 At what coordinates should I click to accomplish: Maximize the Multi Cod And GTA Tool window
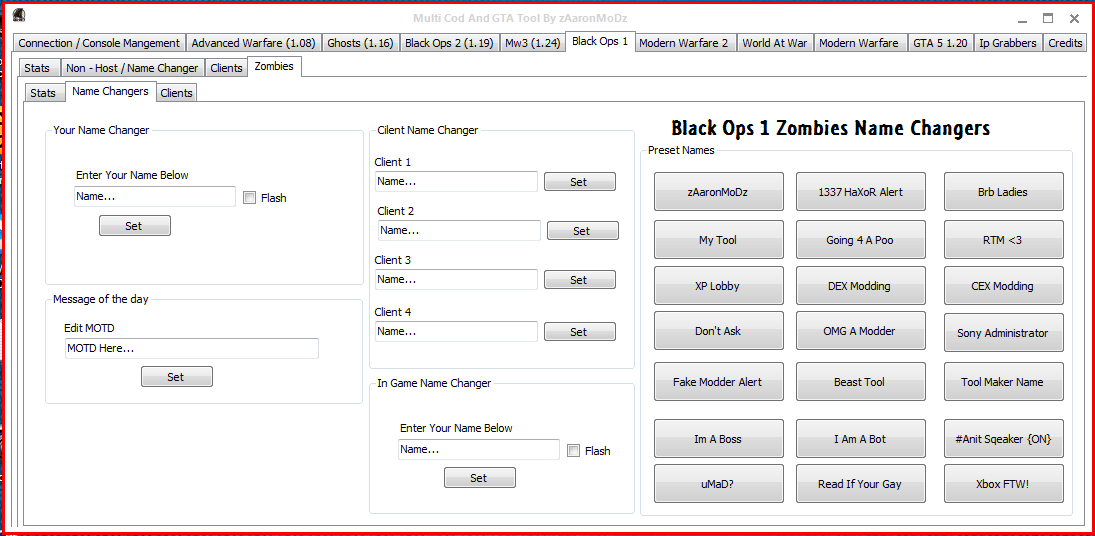(1048, 18)
